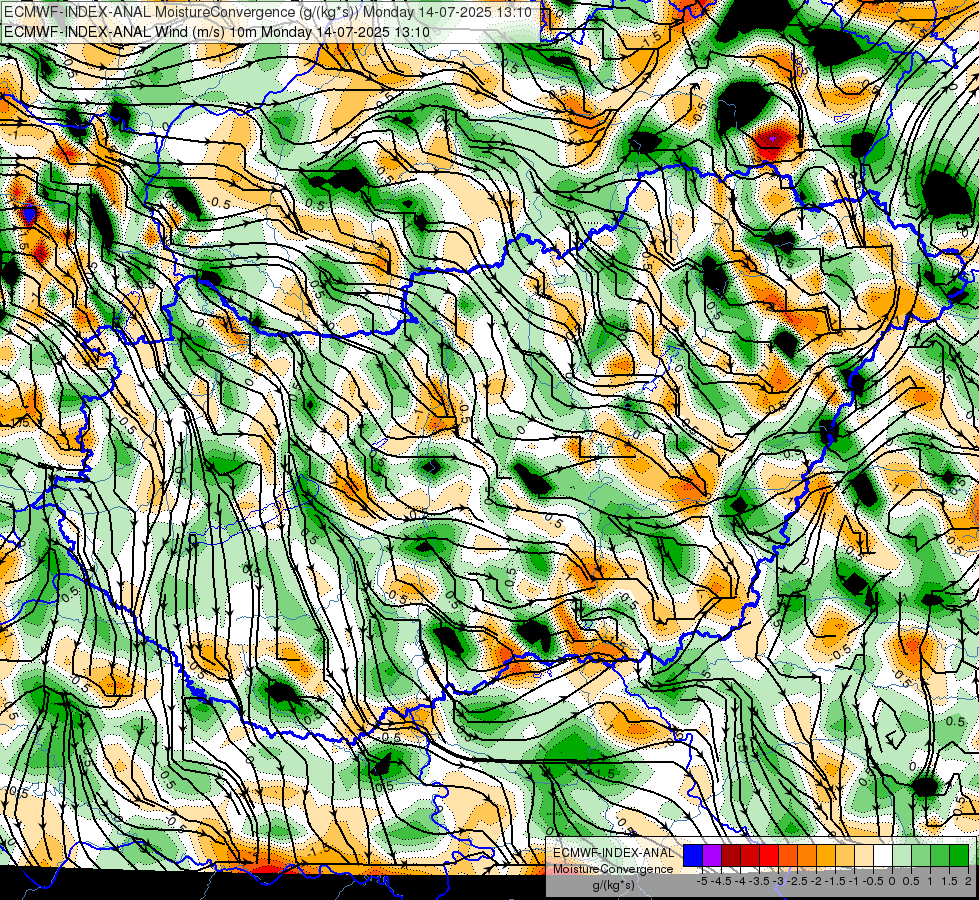Select the swatch between -4 and -3.5

[x=750, y=855]
